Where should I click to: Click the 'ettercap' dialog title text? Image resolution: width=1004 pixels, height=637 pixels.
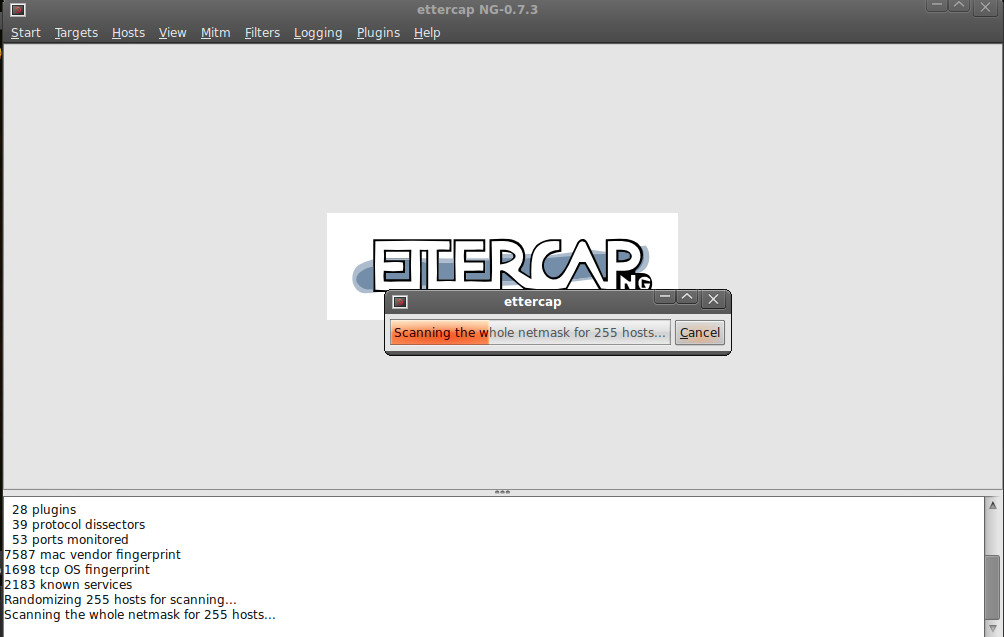point(532,302)
